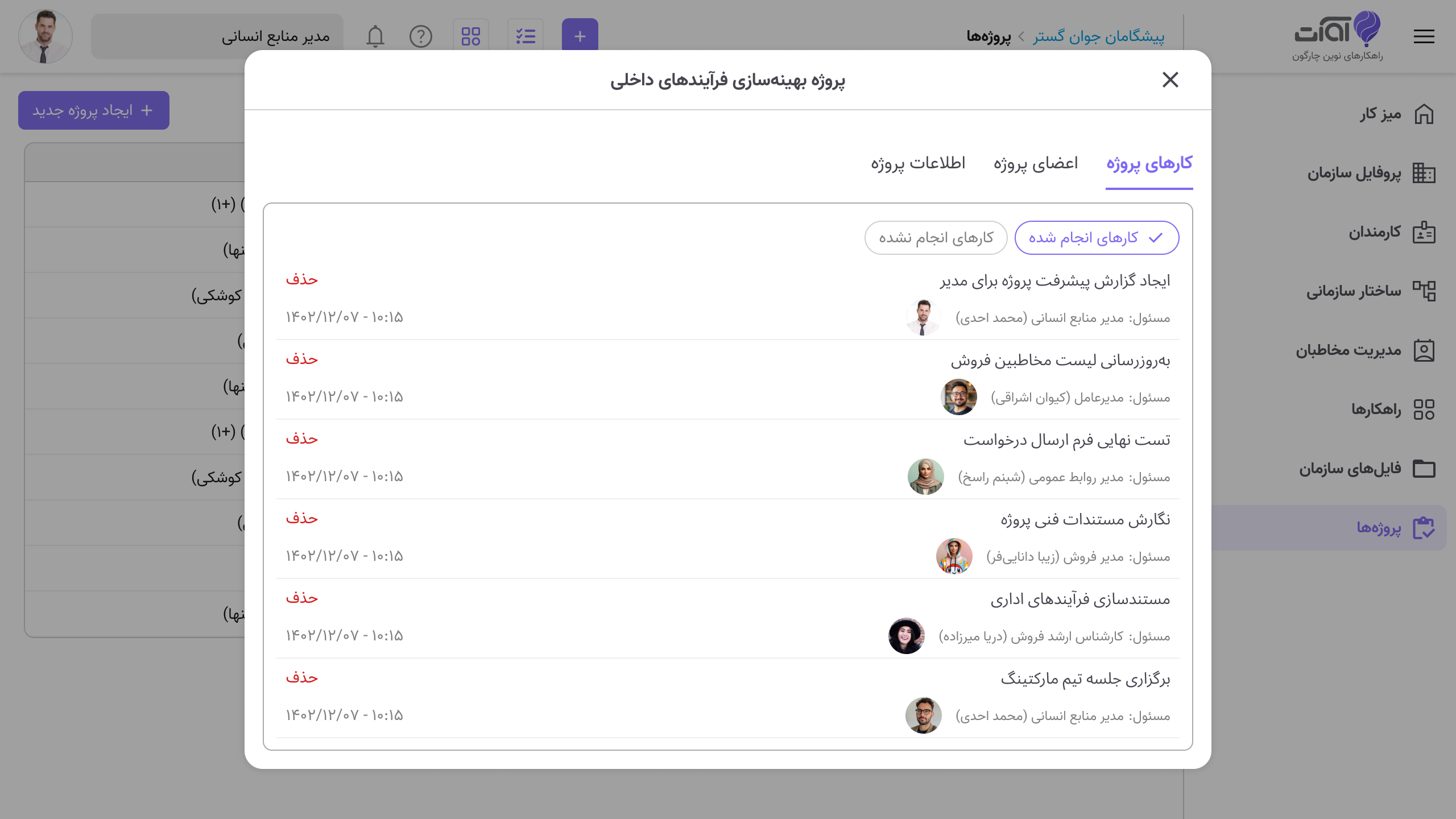Viewport: 1456px width, 819px height.
Task: Close the project dialog with X
Action: pos(1170,80)
